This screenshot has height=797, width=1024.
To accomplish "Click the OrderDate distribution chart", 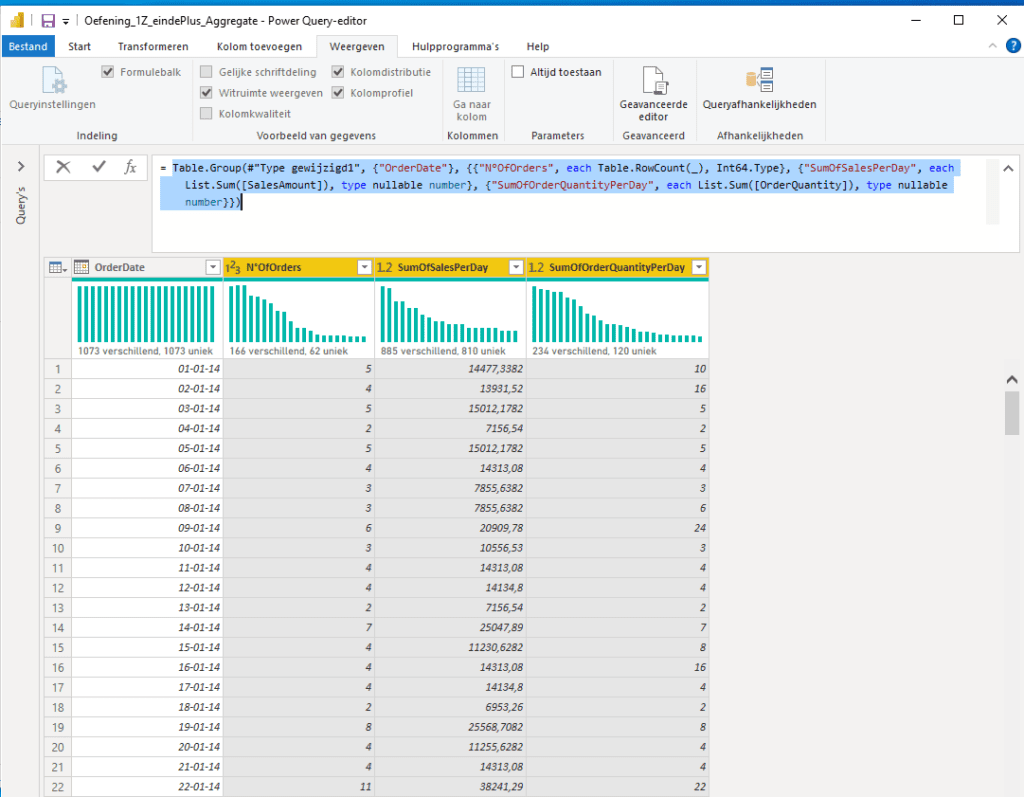I will click(146, 314).
